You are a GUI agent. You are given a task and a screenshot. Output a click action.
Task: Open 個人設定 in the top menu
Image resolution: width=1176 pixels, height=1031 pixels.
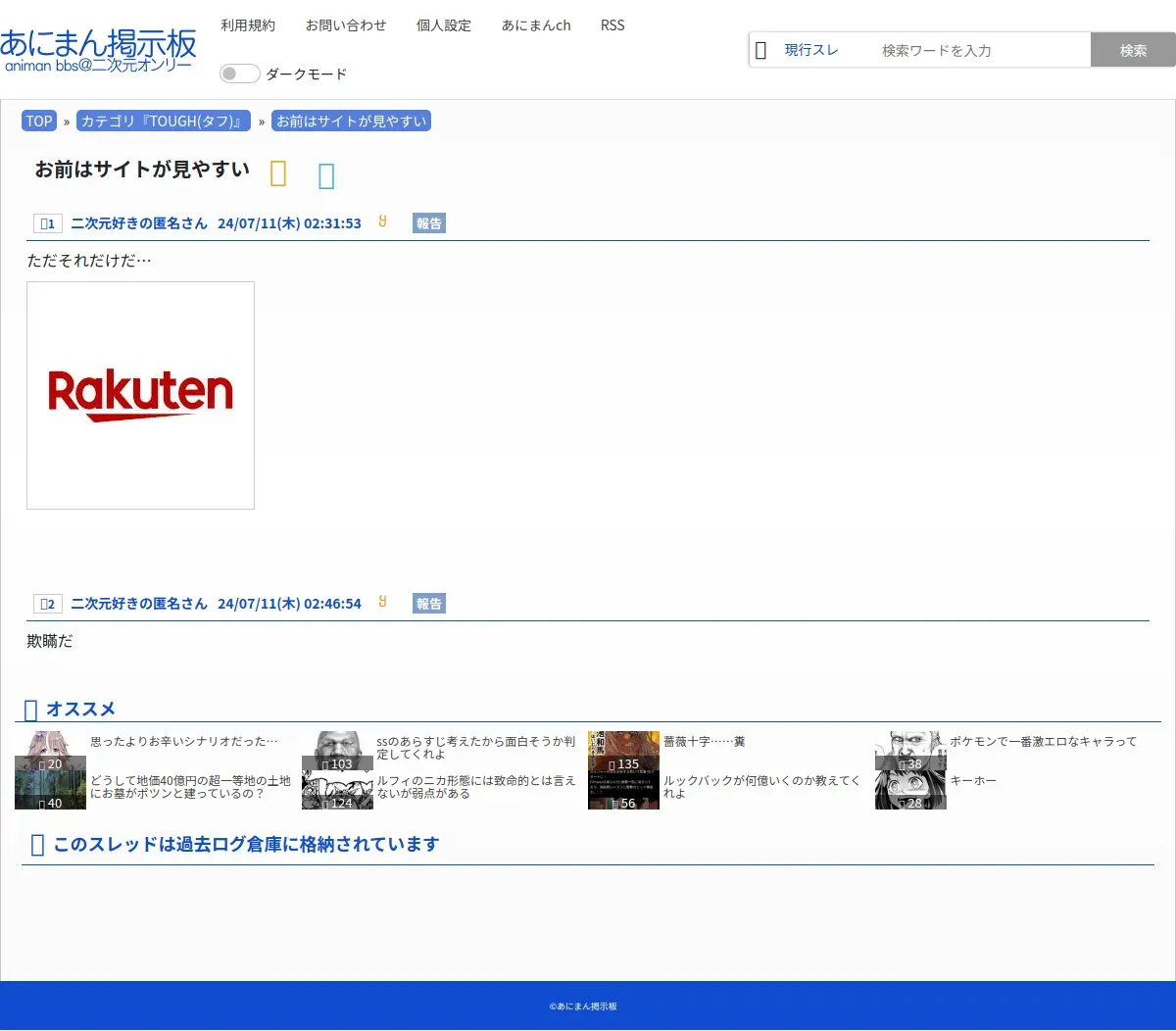click(444, 25)
